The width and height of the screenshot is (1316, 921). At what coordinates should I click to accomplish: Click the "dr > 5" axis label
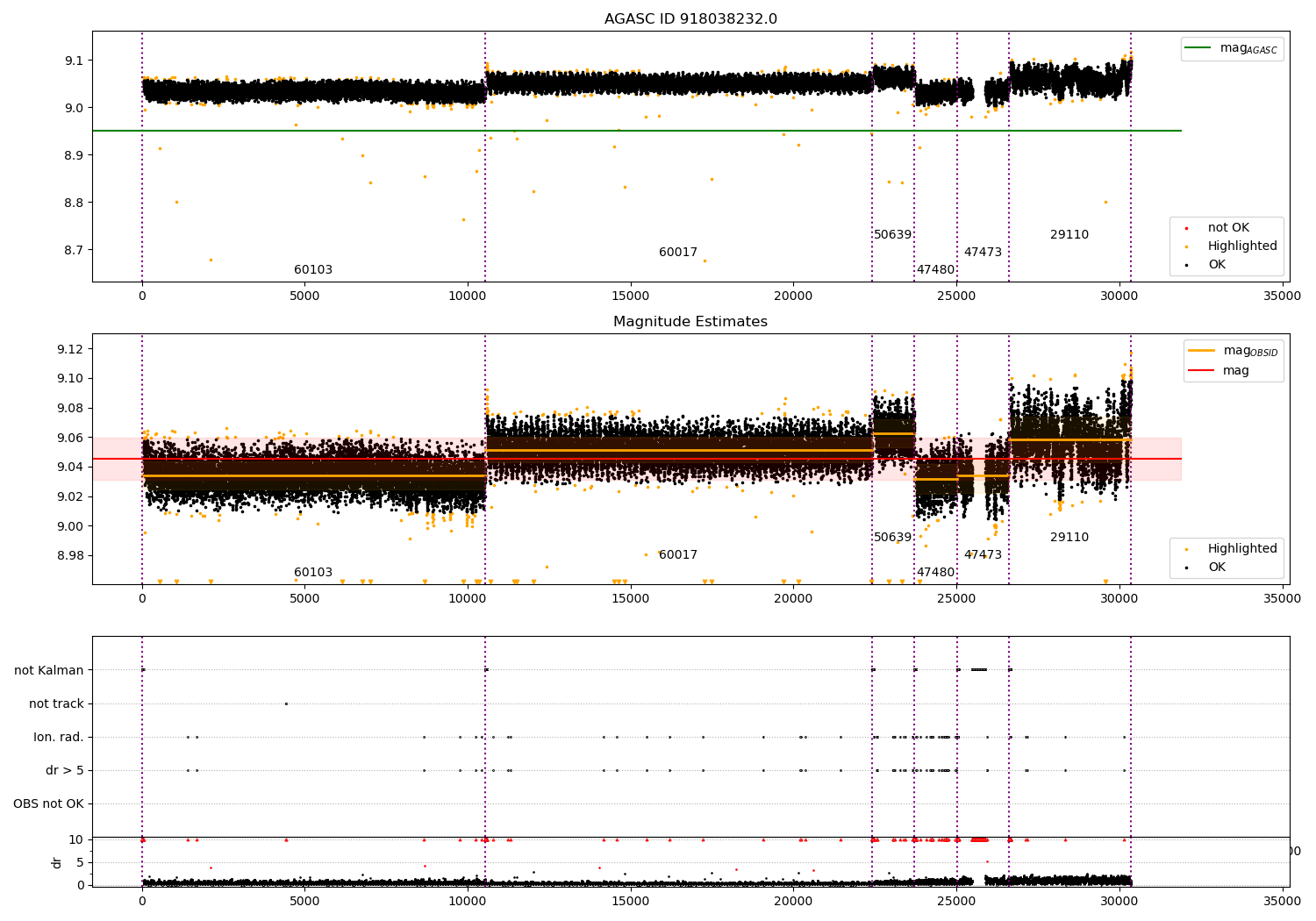click(65, 770)
